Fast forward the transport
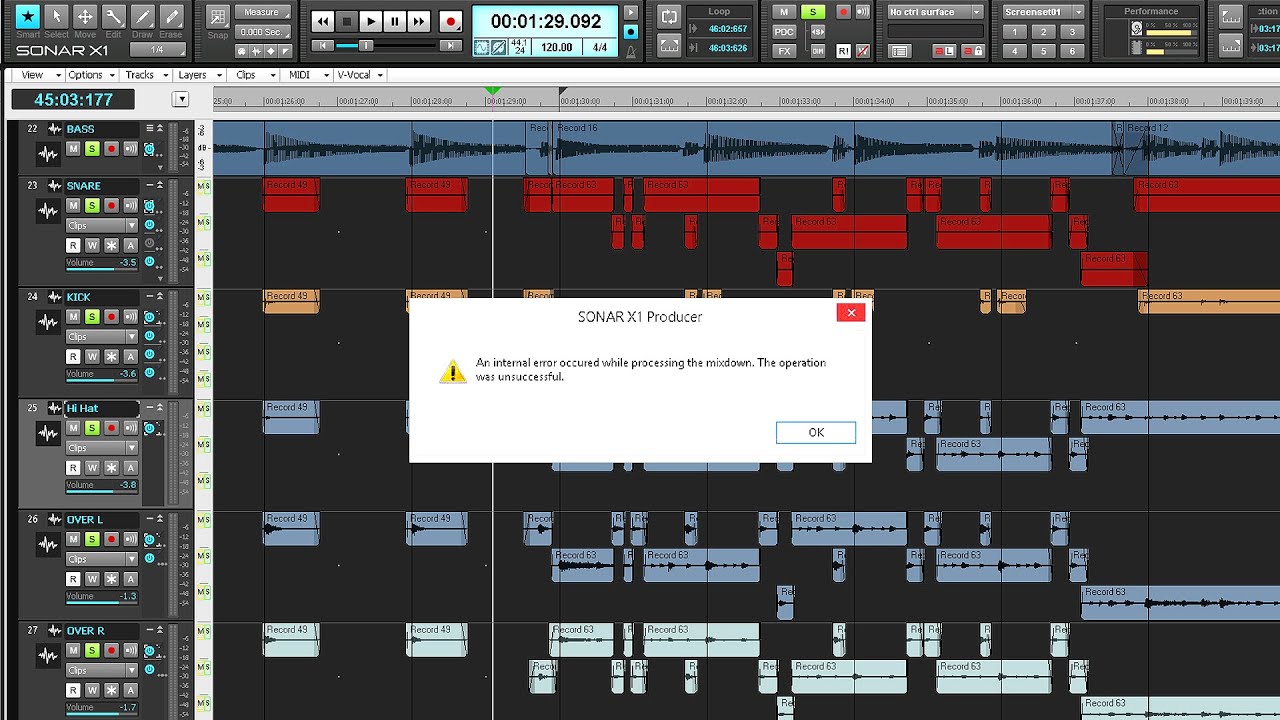 coord(419,21)
